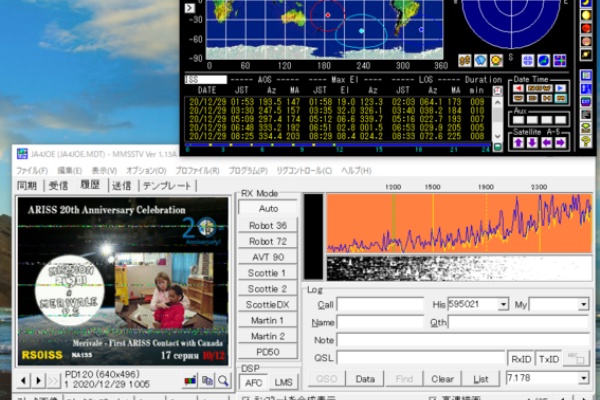Select Martin 2 RX mode
Viewport: 600px width, 400px height.
click(x=268, y=336)
